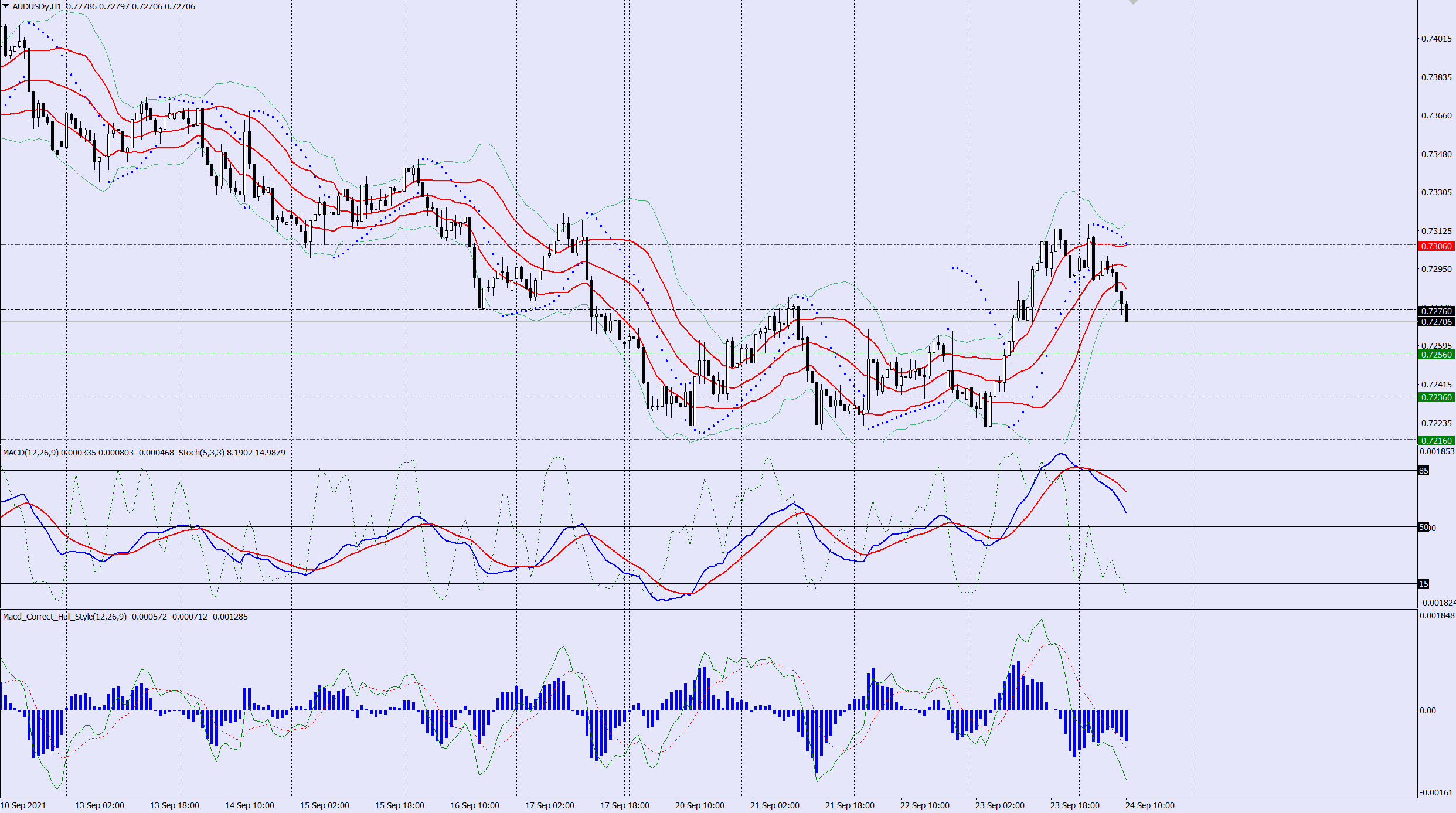Click the 21 Sep 02:00 time label
The image size is (1456, 813).
tap(775, 805)
